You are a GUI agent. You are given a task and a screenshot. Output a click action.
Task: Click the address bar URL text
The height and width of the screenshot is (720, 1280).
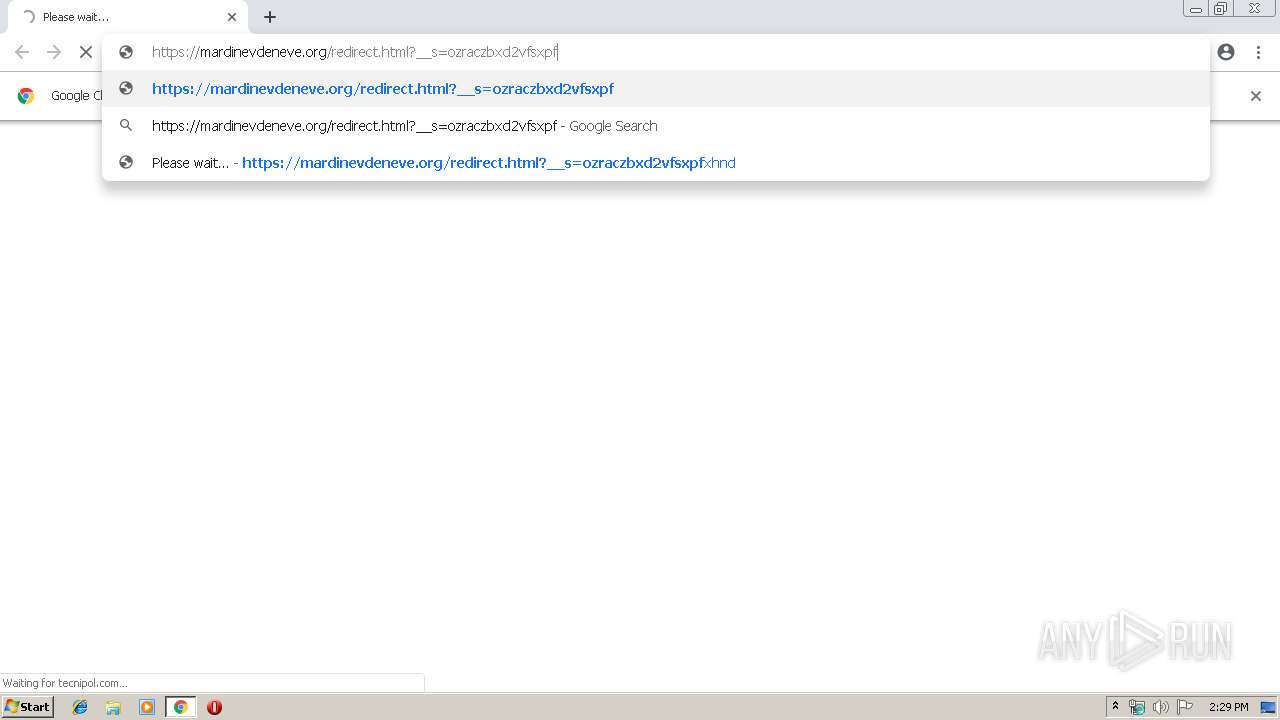point(355,52)
